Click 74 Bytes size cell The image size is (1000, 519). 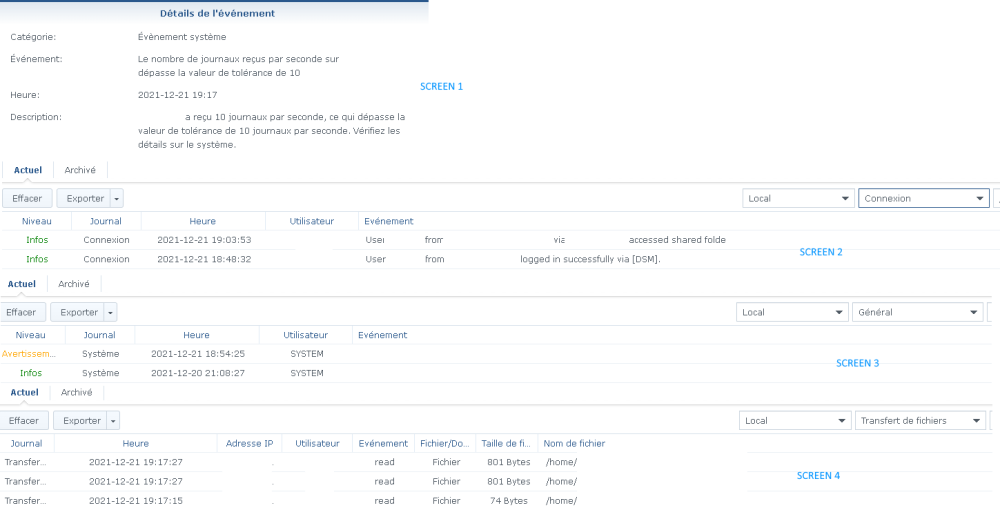click(509, 502)
